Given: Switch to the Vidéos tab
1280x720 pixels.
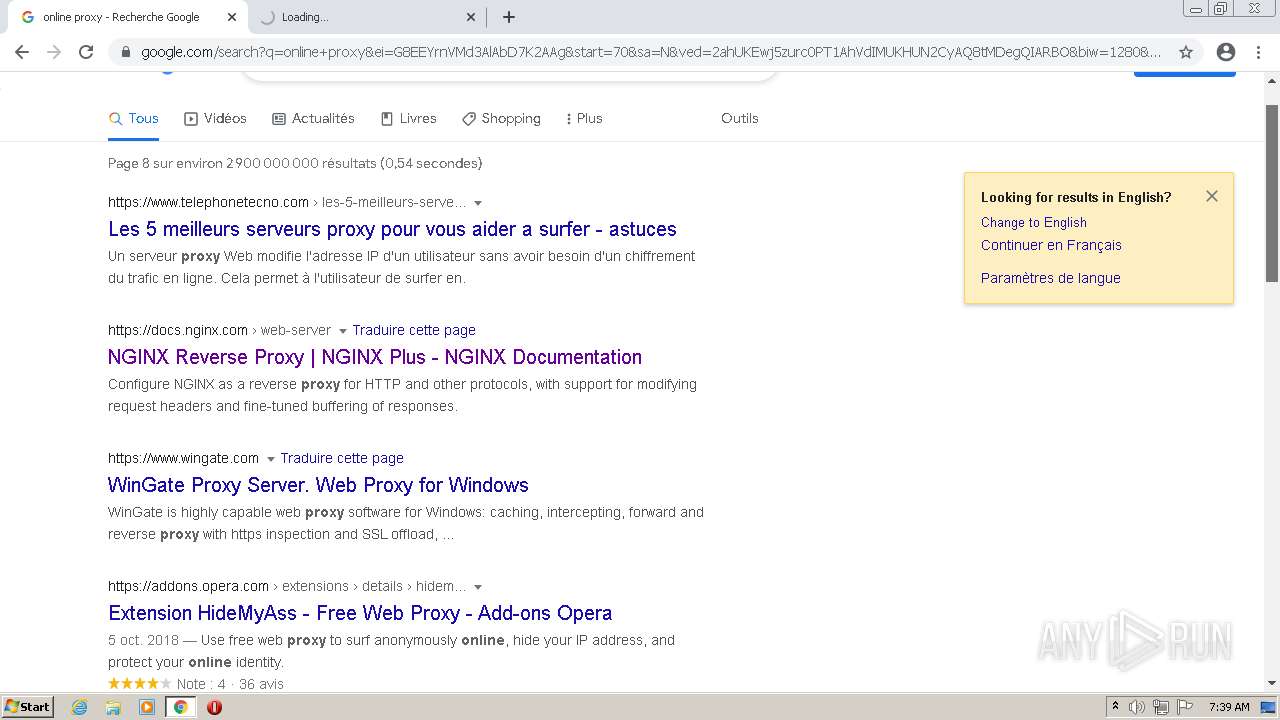Looking at the screenshot, I should [215, 118].
